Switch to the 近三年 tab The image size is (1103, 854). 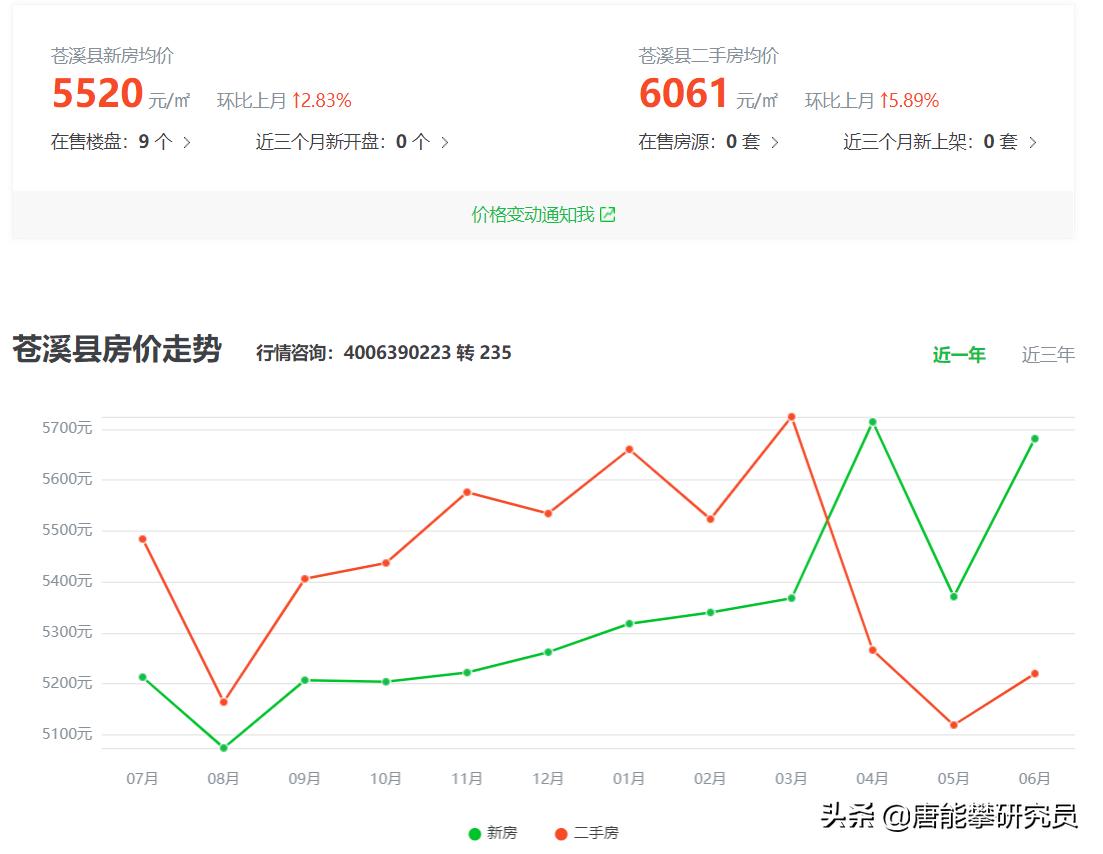click(1048, 355)
